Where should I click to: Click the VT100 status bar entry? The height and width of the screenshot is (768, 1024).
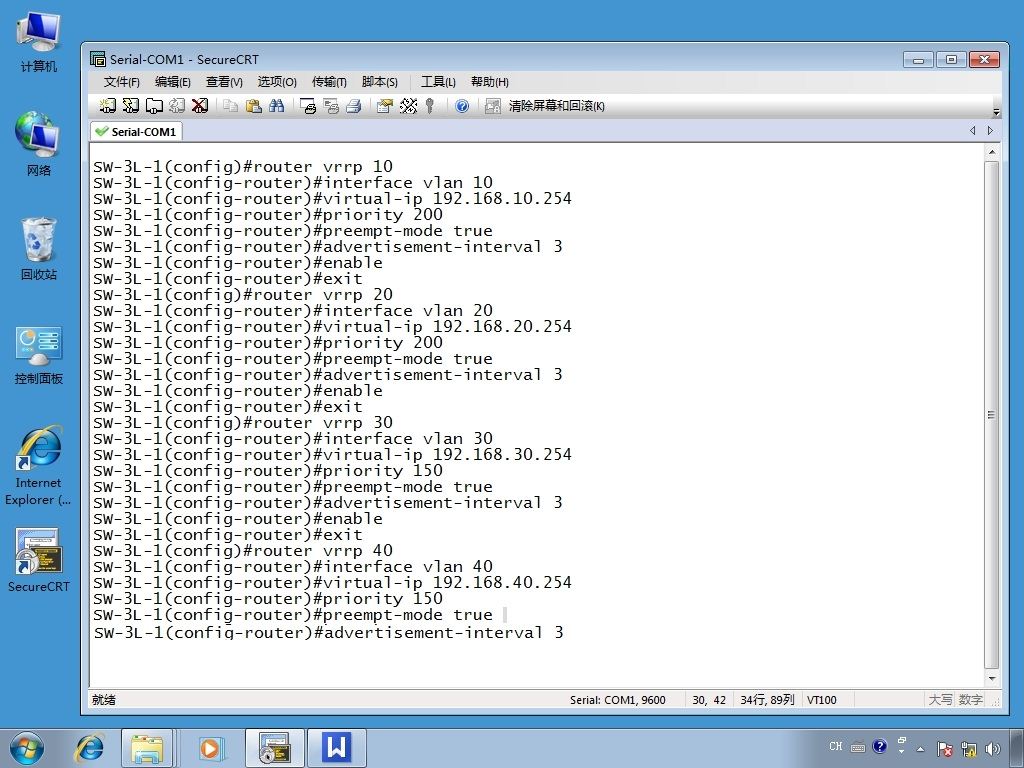[x=822, y=700]
